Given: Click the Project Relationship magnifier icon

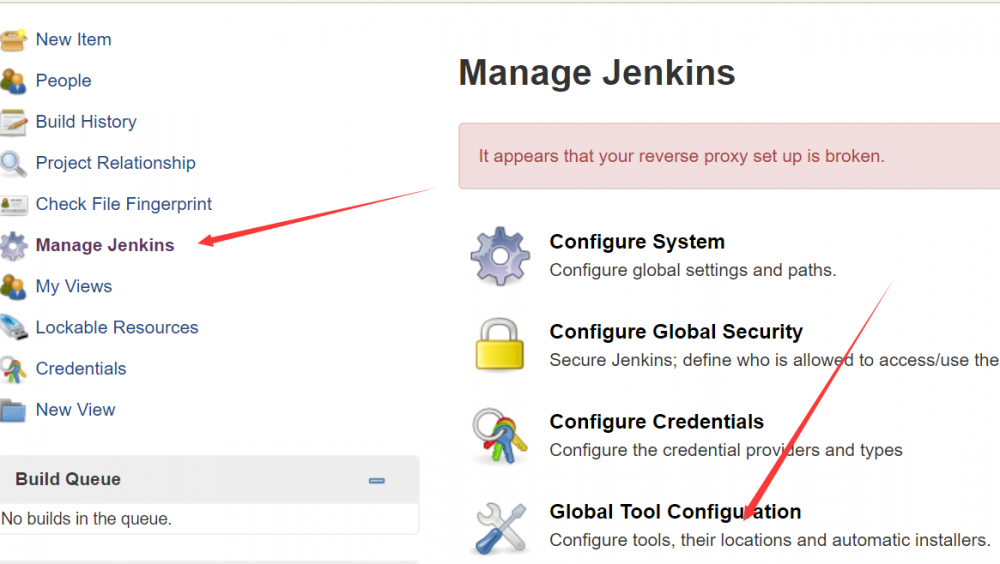Looking at the screenshot, I should click(13, 163).
